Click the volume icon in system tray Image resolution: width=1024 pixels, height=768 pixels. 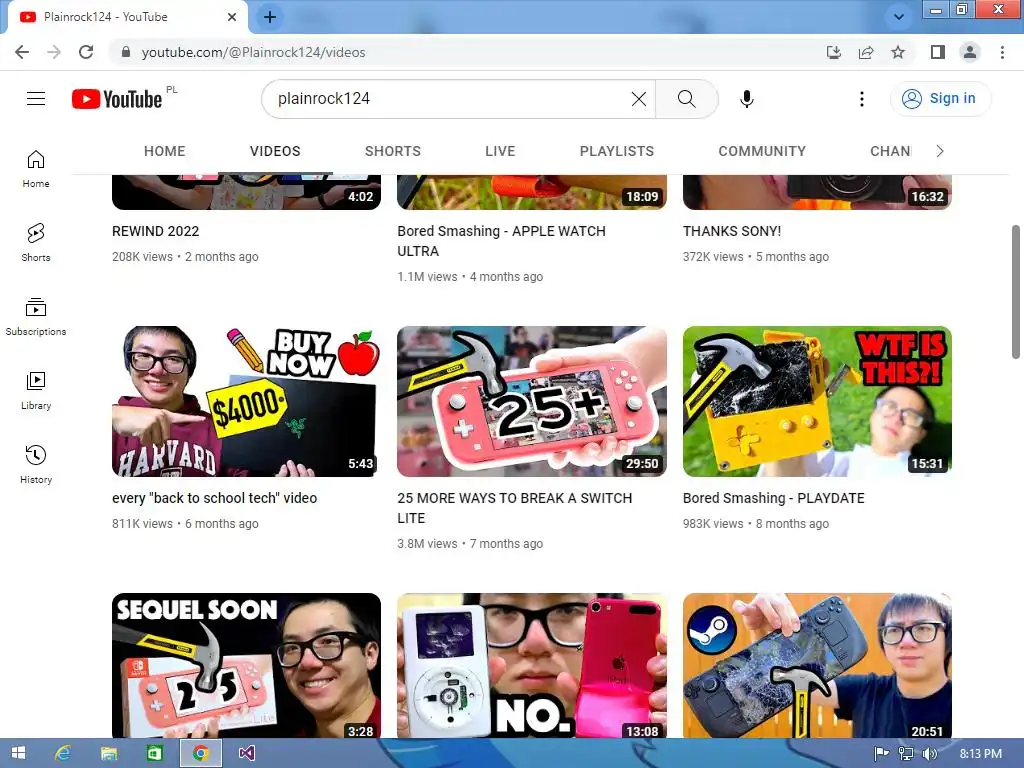coord(929,754)
